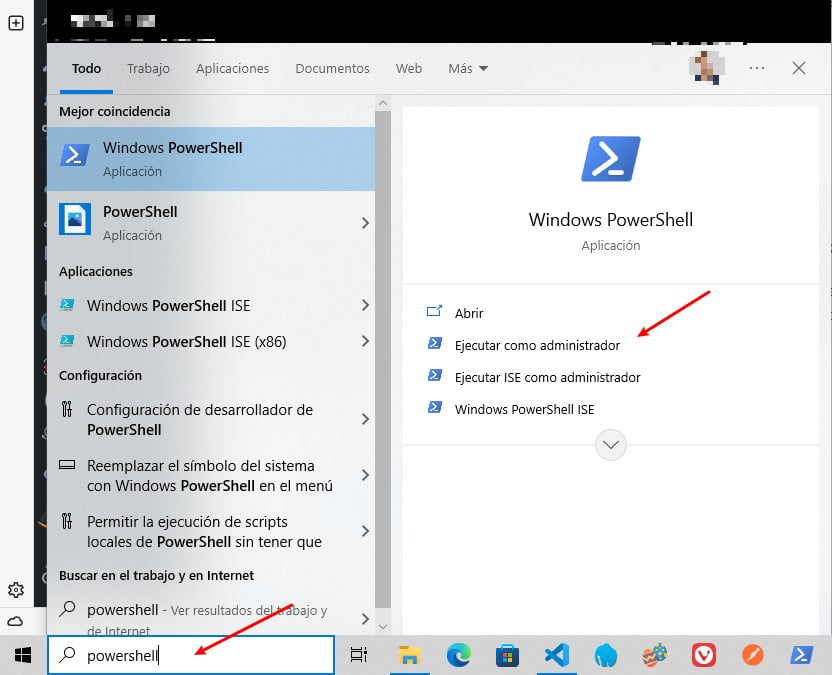The width and height of the screenshot is (832, 675).
Task: Click Windows PowerShell icon in best match
Action: tap(75, 155)
